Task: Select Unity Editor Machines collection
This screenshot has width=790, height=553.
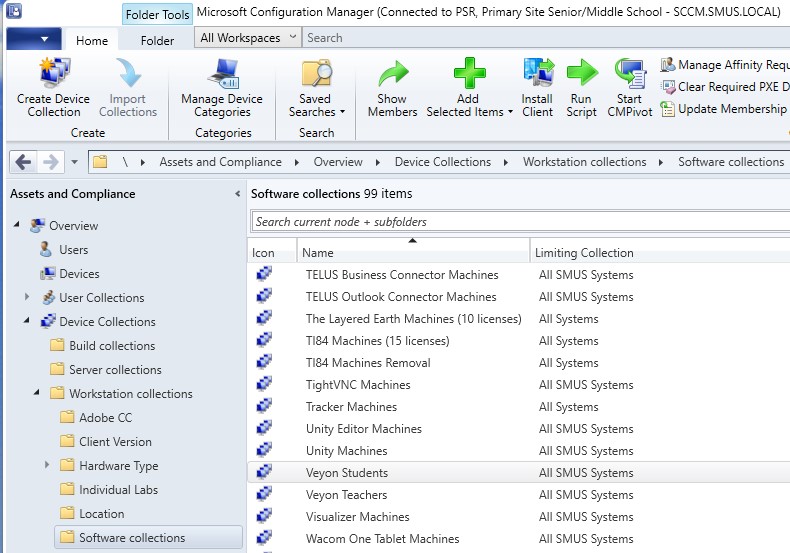Action: pos(363,429)
